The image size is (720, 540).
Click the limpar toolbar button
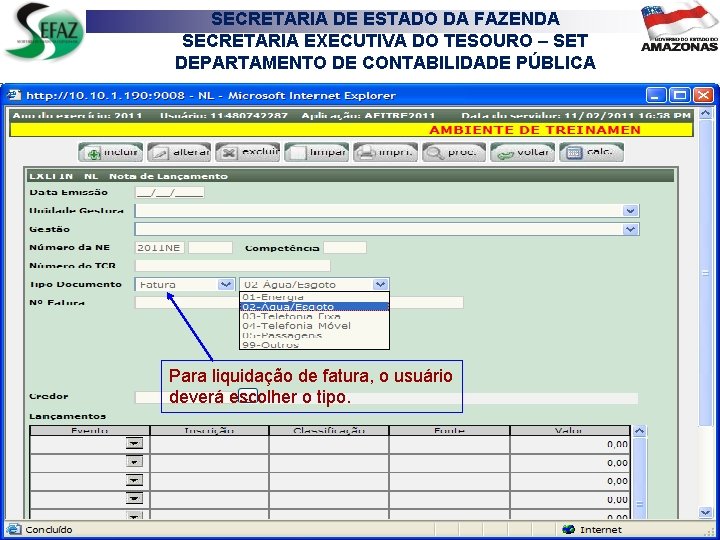point(316,152)
